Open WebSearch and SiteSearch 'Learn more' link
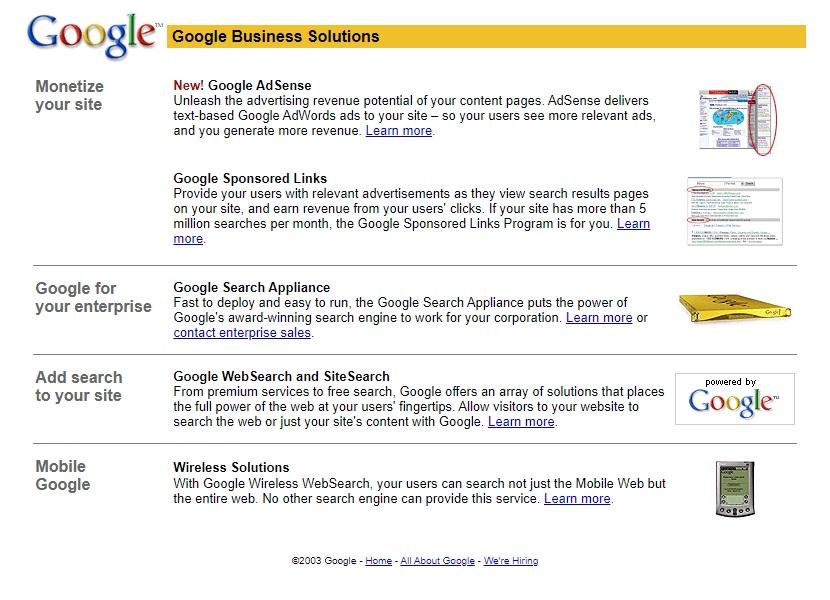 (521, 422)
